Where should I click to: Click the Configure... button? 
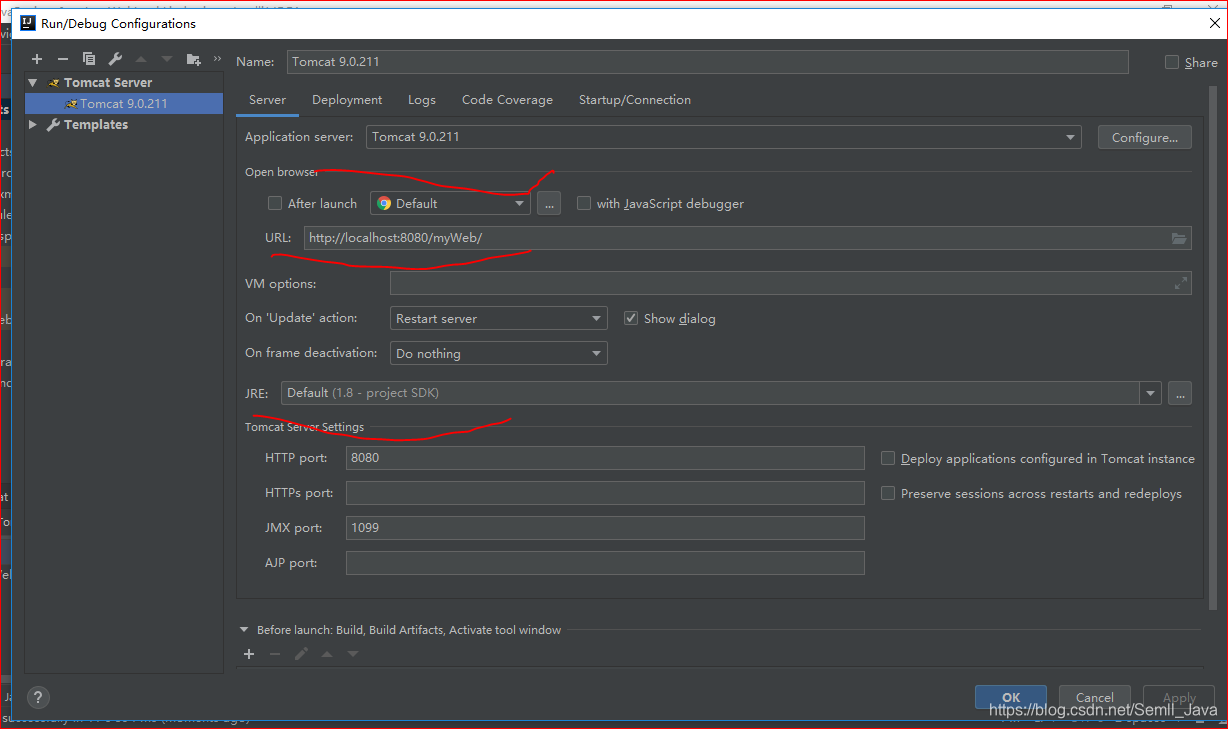pyautogui.click(x=1145, y=137)
